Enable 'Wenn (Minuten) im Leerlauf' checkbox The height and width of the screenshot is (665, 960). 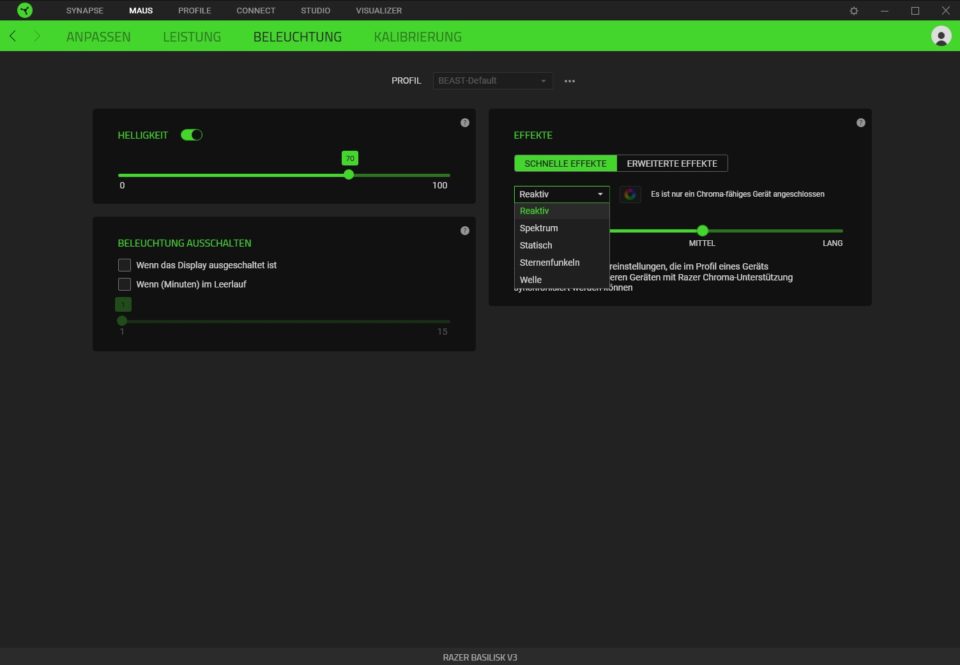click(125, 284)
